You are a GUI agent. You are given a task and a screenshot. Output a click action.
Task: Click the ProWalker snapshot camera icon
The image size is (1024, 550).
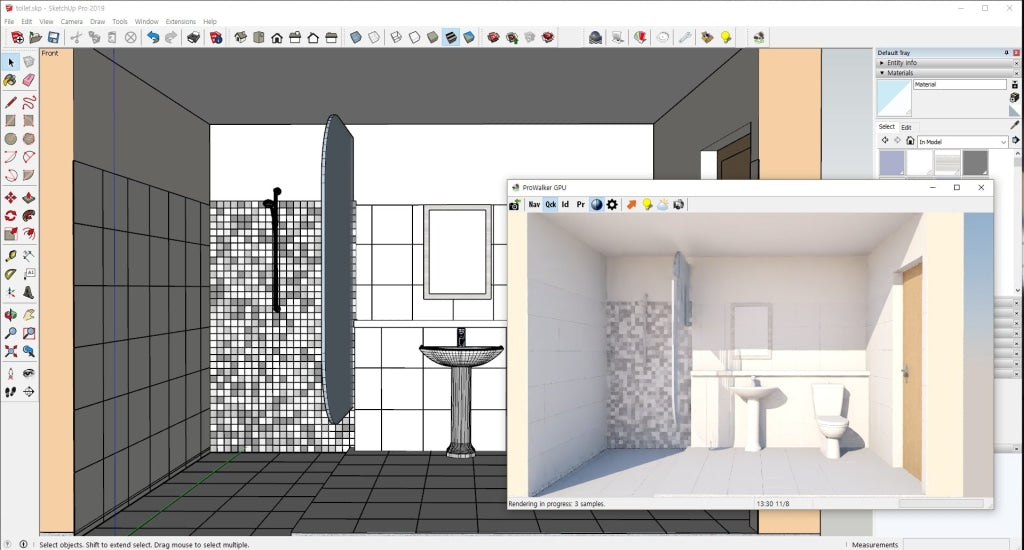click(515, 205)
